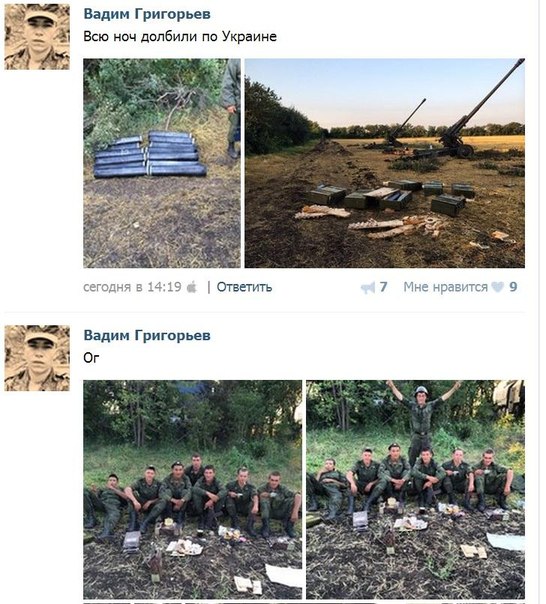The image size is (546, 604).
Task: Open the howitzers in the field photo
Action: point(385,163)
